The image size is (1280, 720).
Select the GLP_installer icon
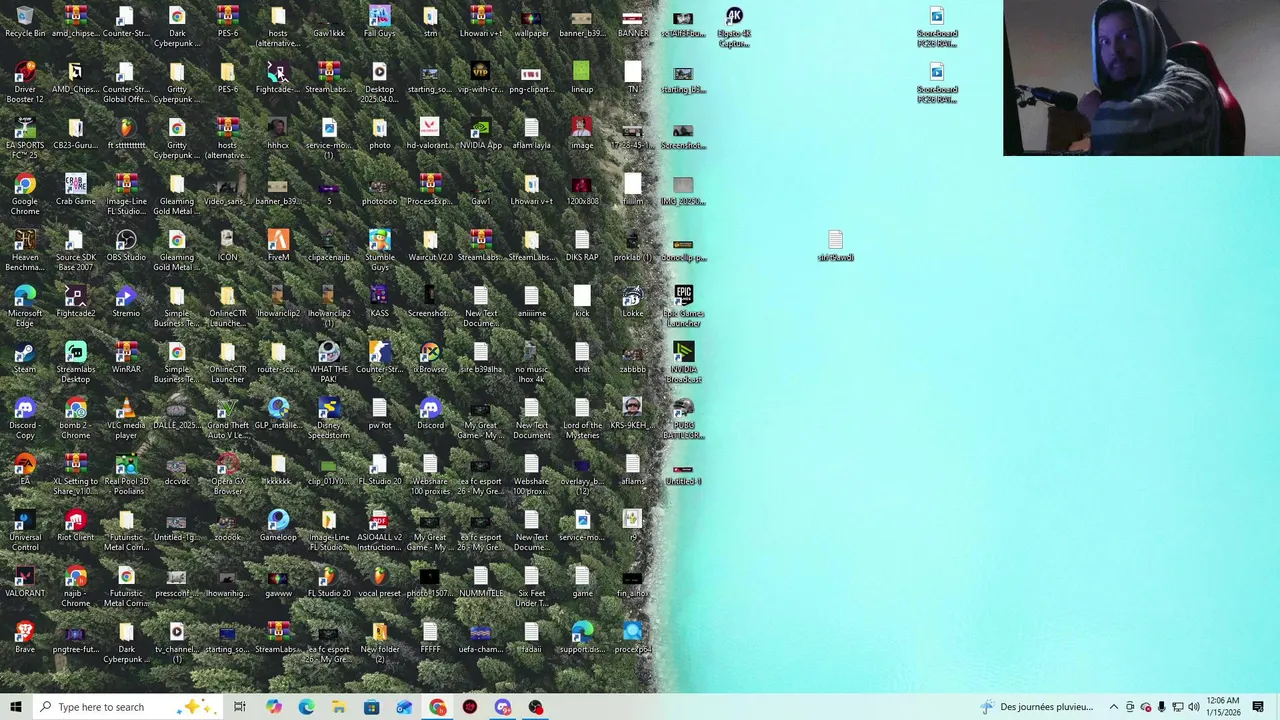pos(278,414)
